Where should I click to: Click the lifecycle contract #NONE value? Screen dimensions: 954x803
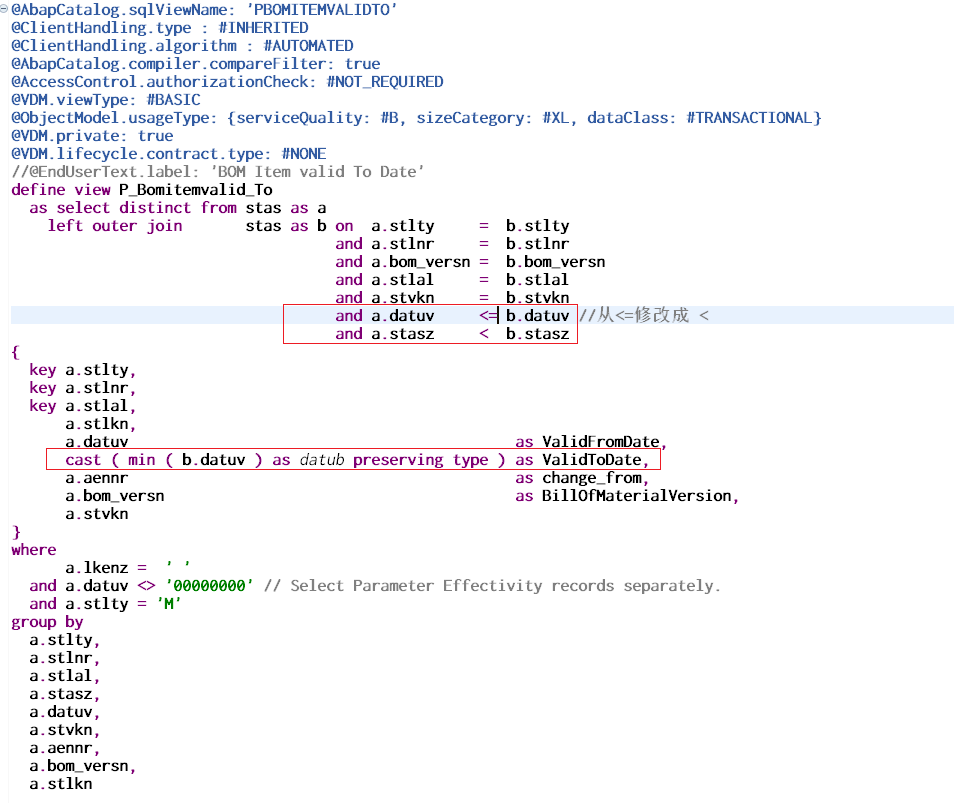coord(304,154)
